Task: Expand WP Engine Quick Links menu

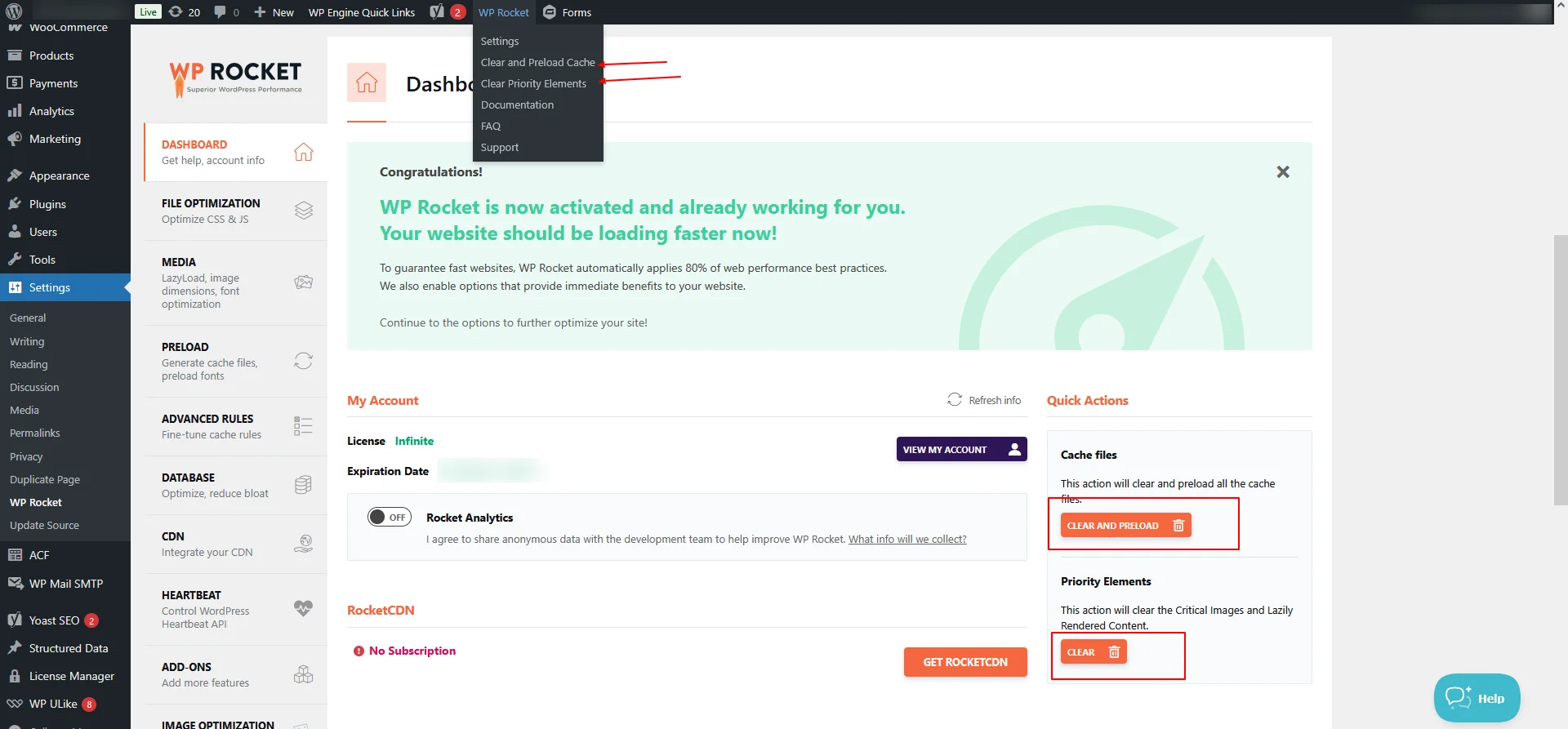Action: pos(361,12)
